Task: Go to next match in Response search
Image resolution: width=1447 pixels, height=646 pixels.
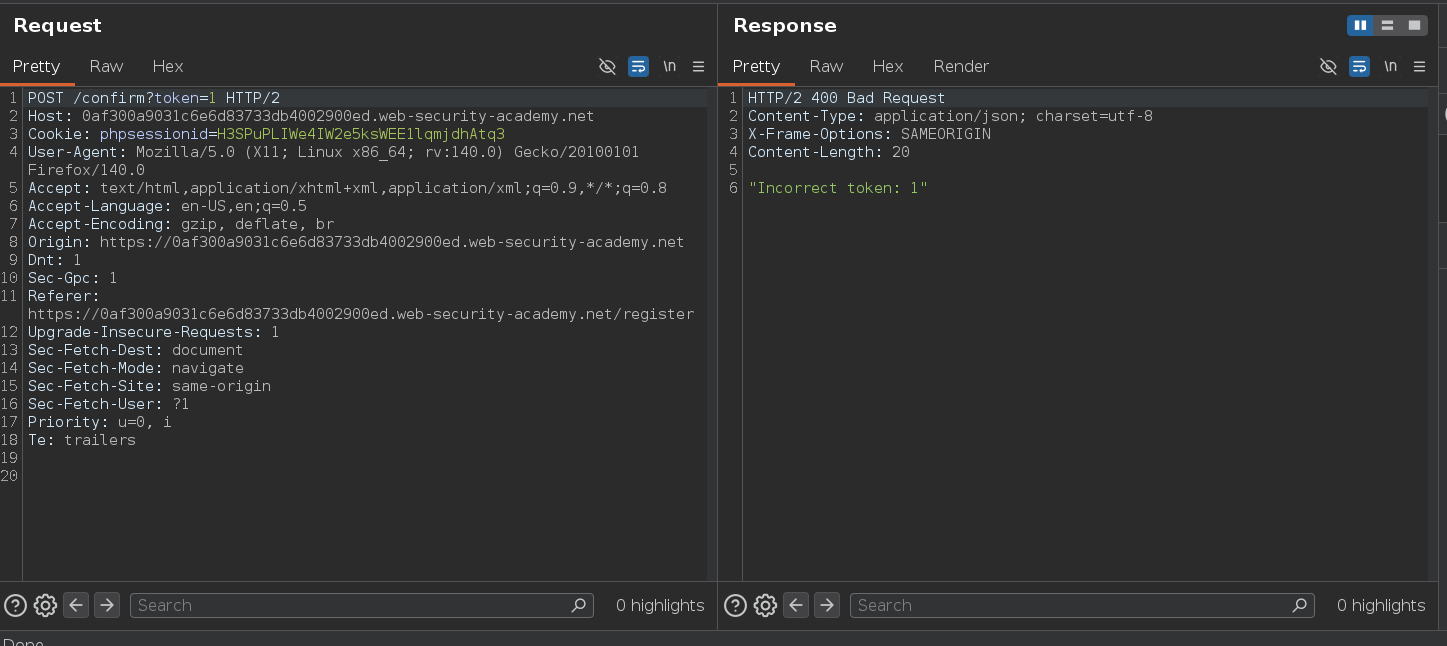Action: click(x=827, y=605)
